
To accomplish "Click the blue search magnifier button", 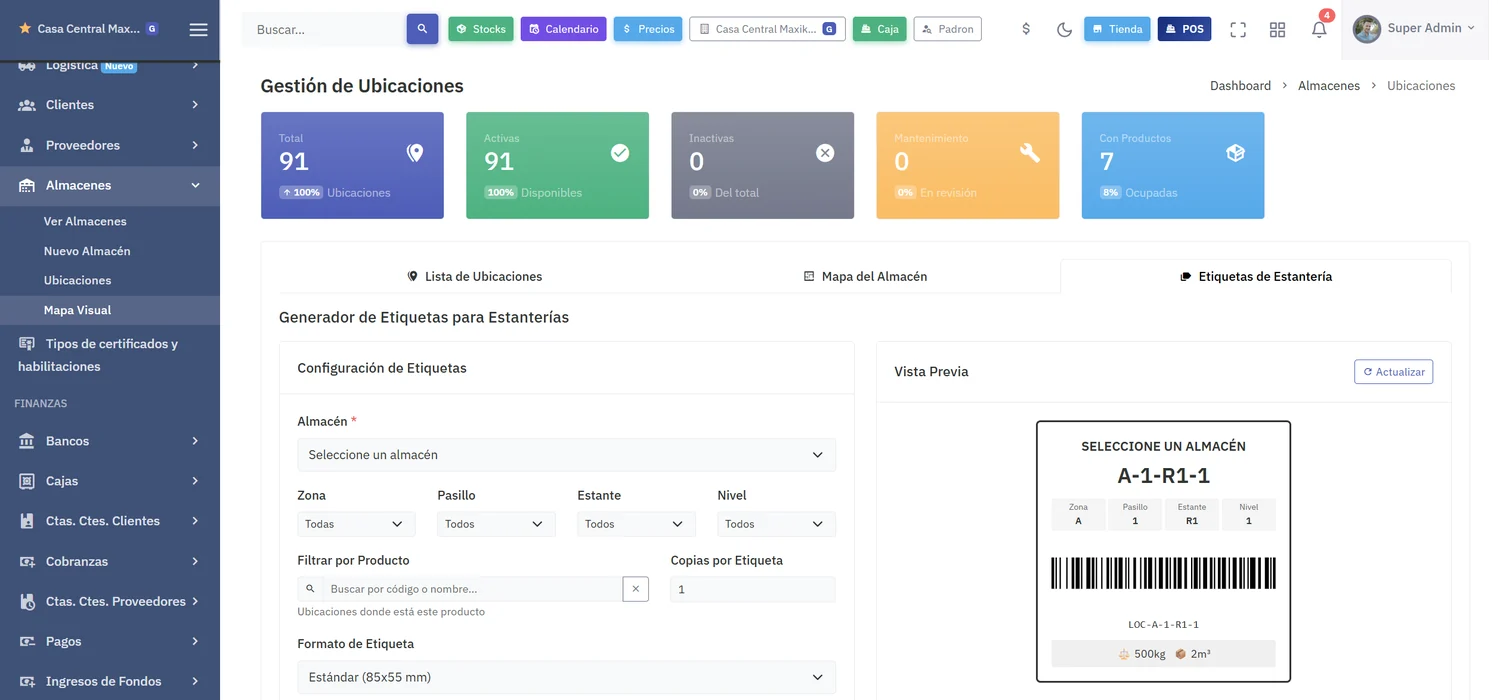I will pos(422,29).
